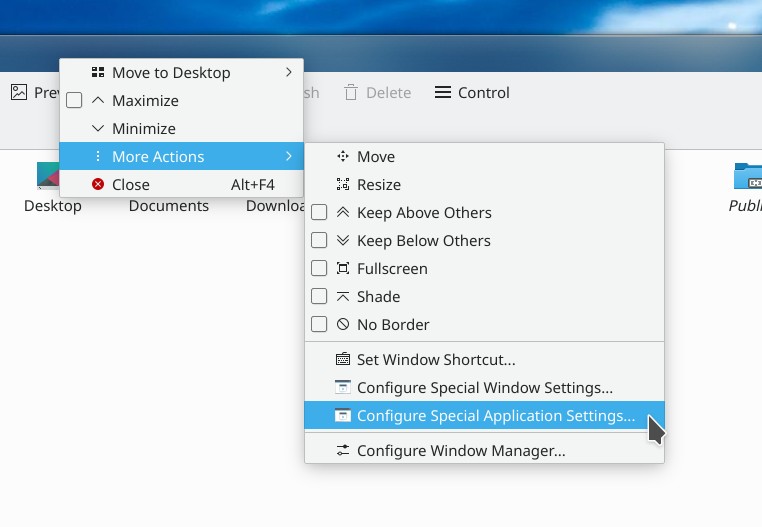Click the Configure Window Manager sliders icon
Screen dimensions: 762x527
[343, 451]
